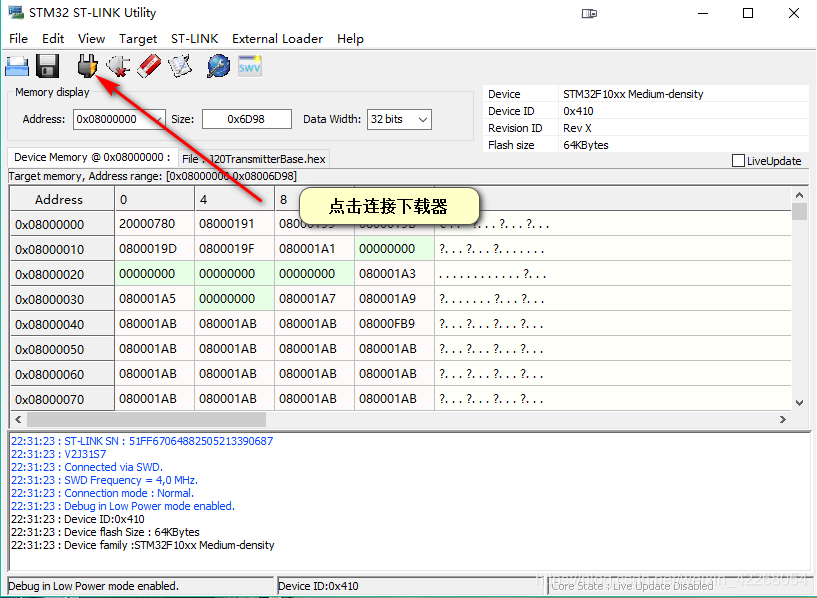The image size is (817, 598).
Task: Click the Address column header
Action: (62, 199)
